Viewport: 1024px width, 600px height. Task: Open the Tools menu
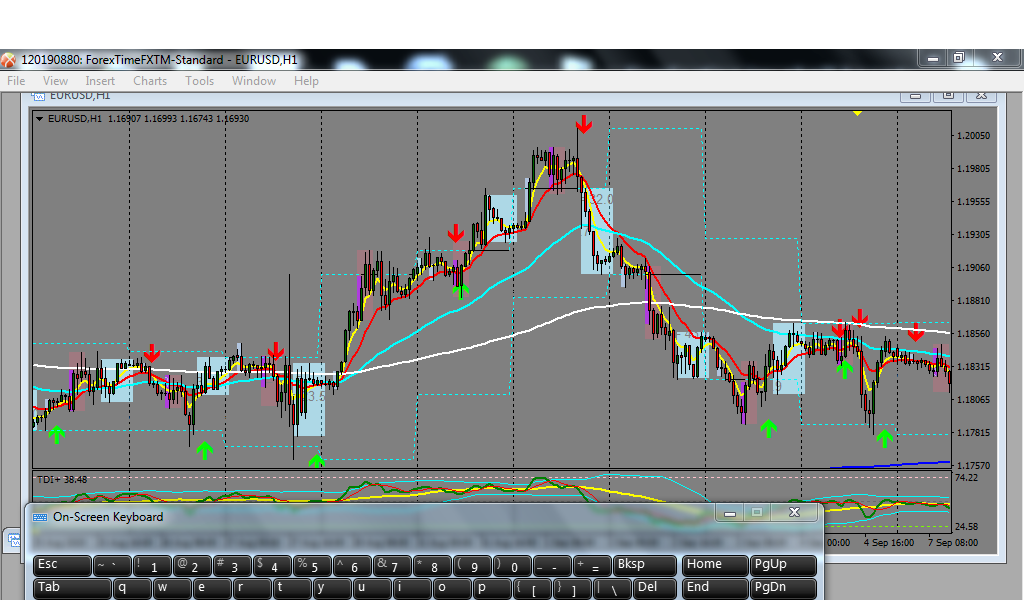click(199, 81)
